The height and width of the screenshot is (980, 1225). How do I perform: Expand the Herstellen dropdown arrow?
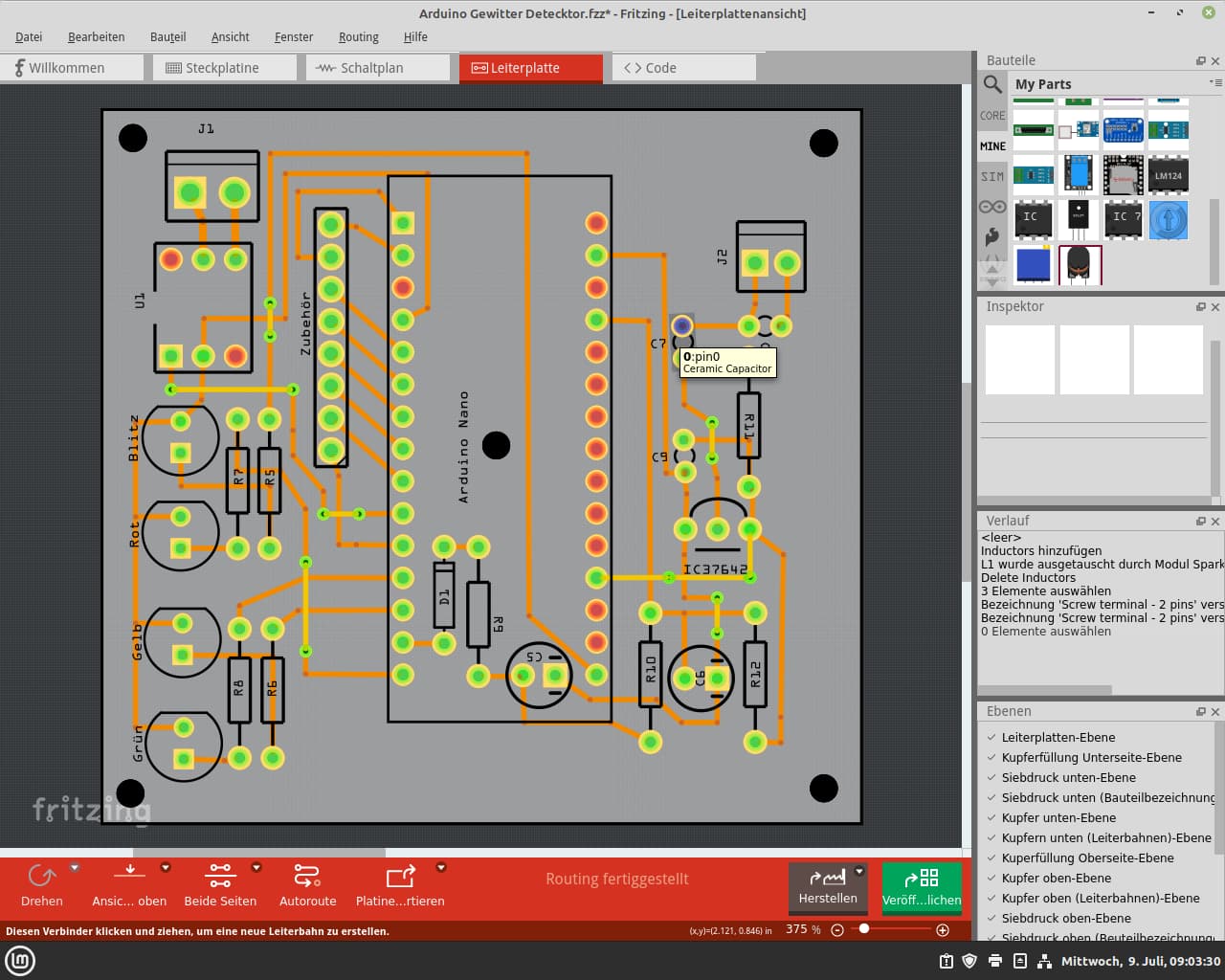[x=859, y=871]
